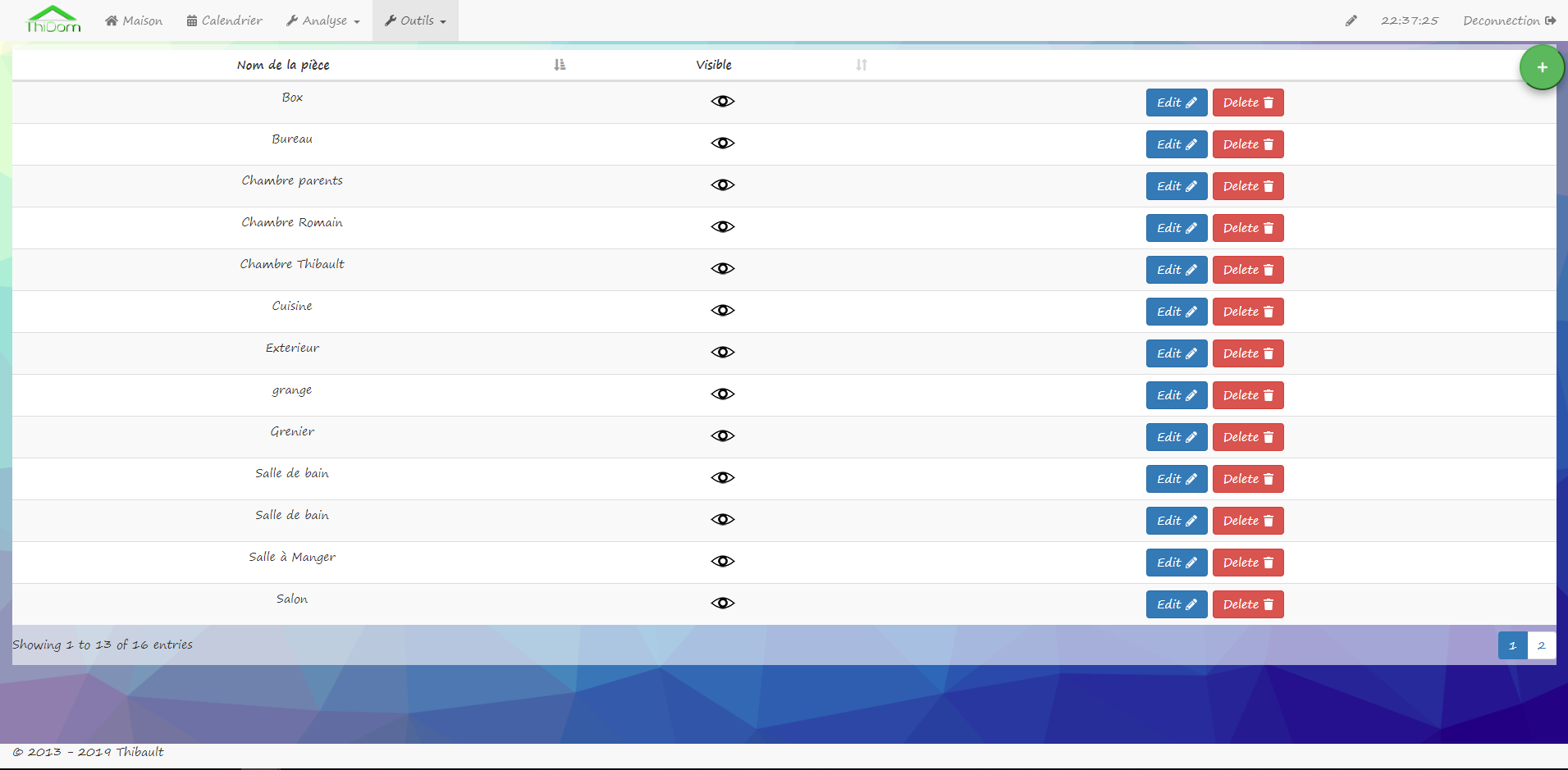Edit the Box room
The height and width of the screenshot is (770, 1568).
(x=1177, y=103)
